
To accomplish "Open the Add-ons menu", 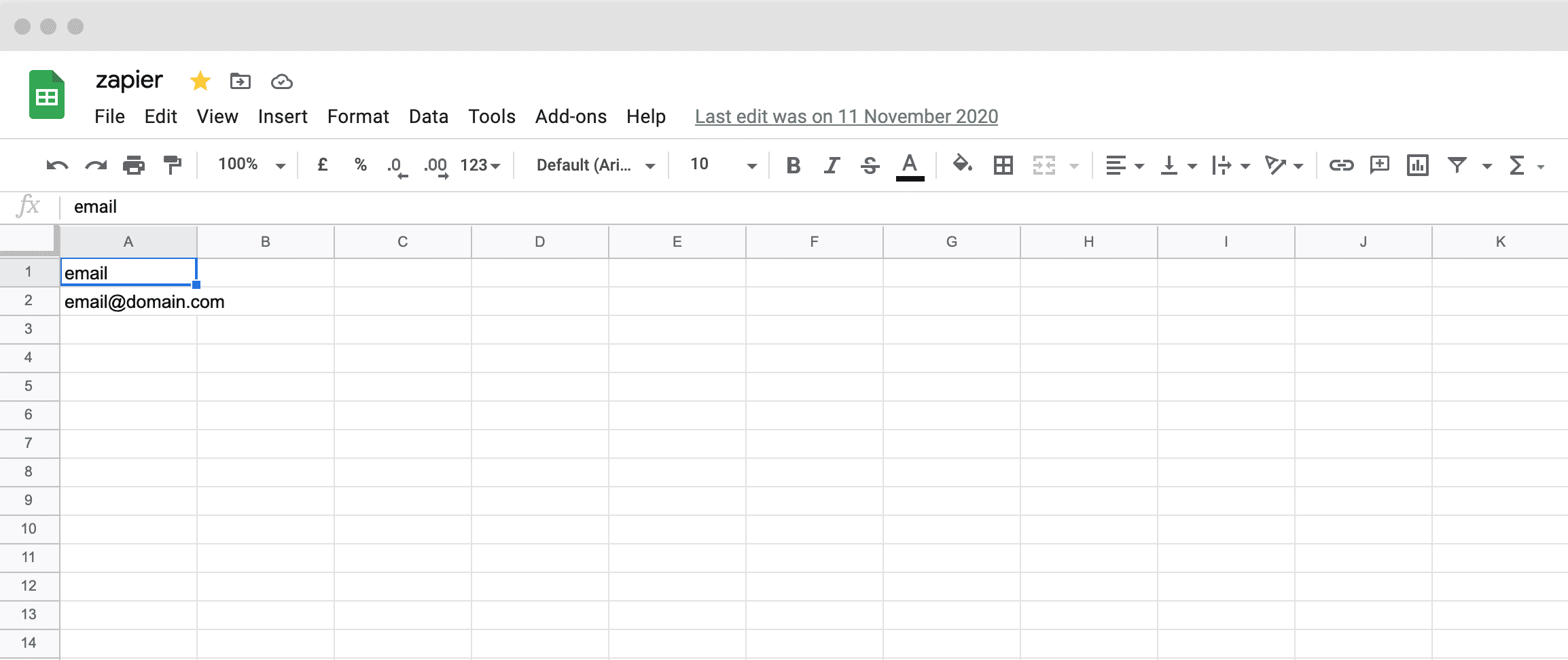I will pos(571,117).
